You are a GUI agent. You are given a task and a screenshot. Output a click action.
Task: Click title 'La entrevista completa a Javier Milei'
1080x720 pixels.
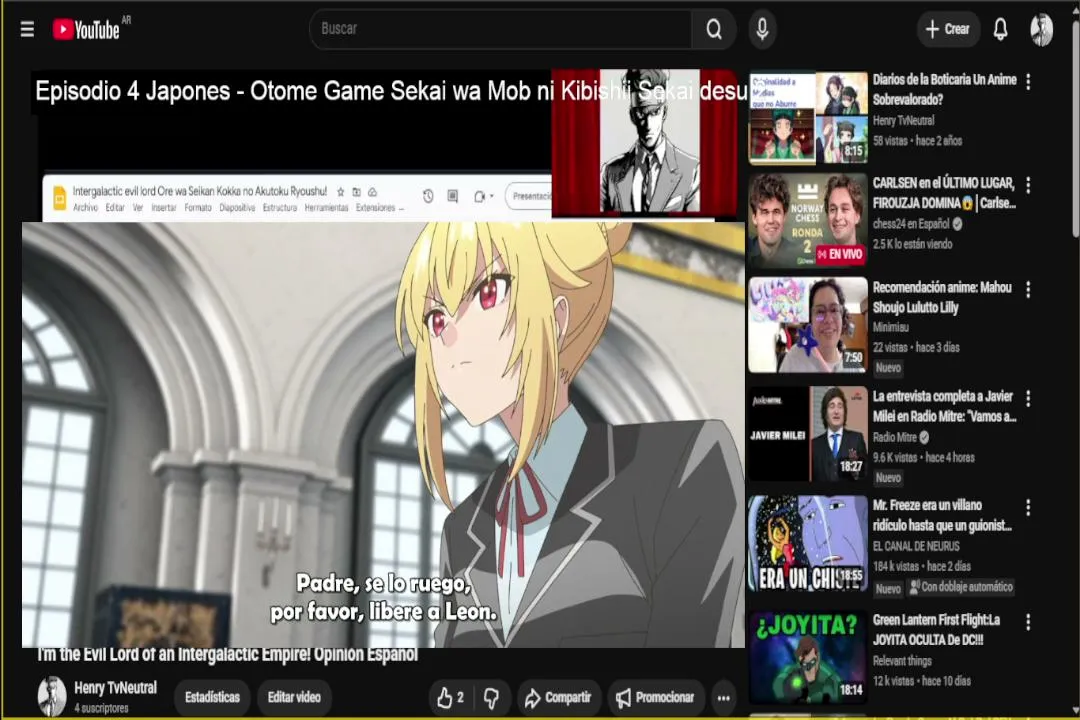coord(944,406)
